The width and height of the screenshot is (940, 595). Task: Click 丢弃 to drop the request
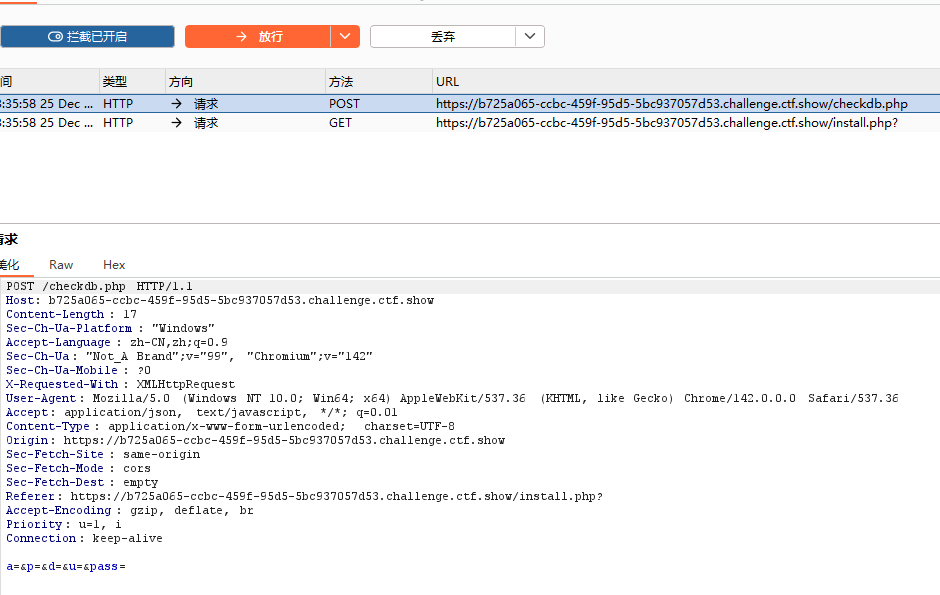click(443, 37)
